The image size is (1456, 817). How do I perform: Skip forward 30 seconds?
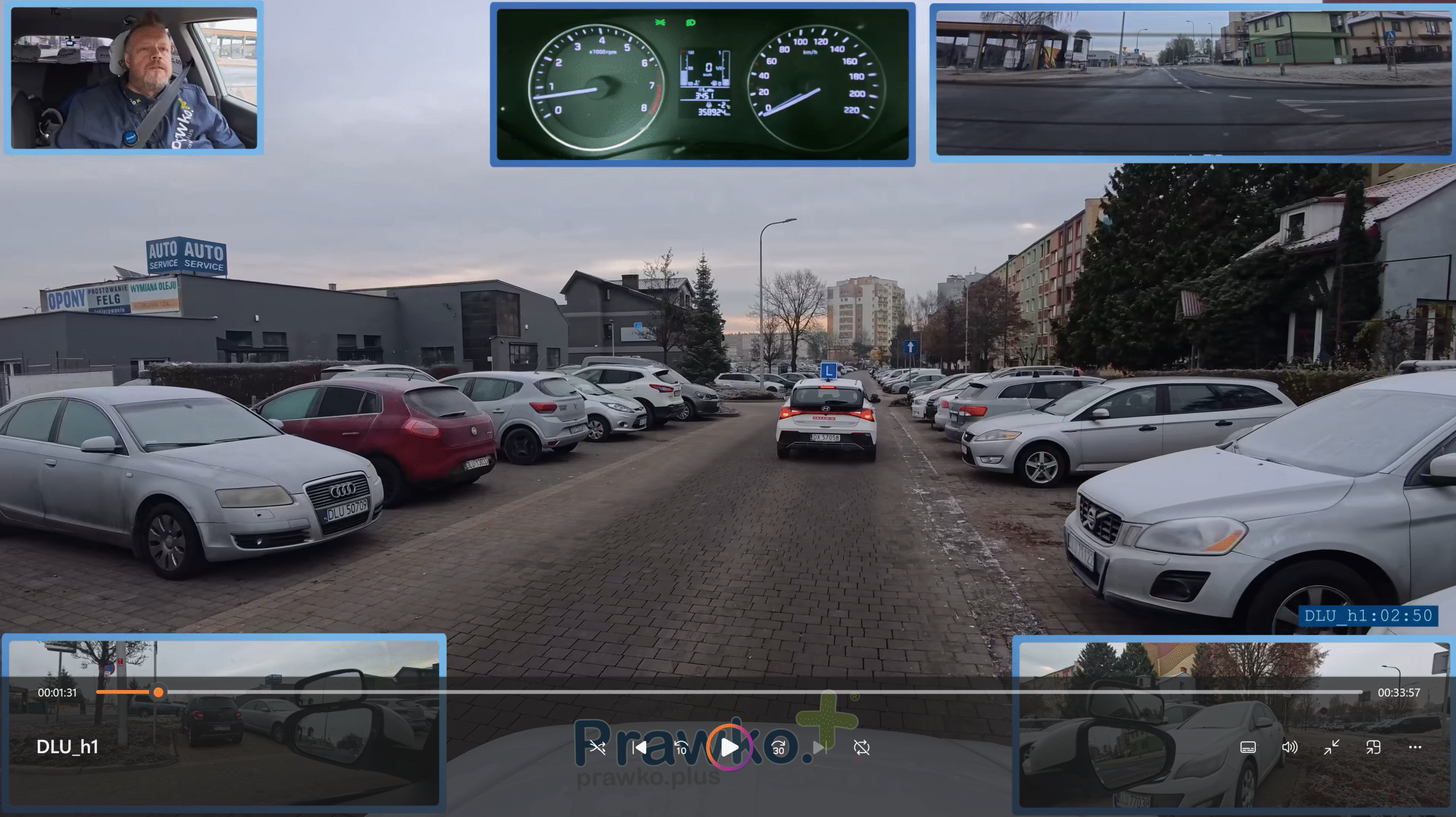[779, 748]
